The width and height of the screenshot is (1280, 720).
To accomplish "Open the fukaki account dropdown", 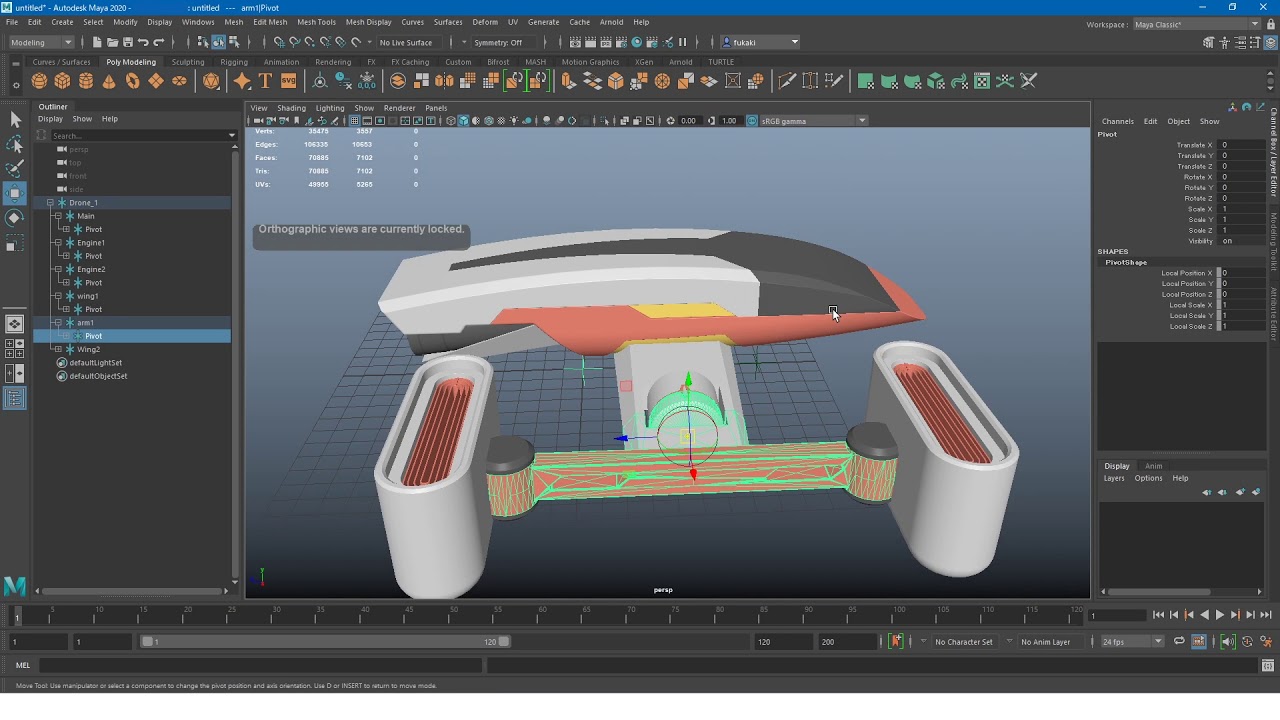I will coord(760,42).
